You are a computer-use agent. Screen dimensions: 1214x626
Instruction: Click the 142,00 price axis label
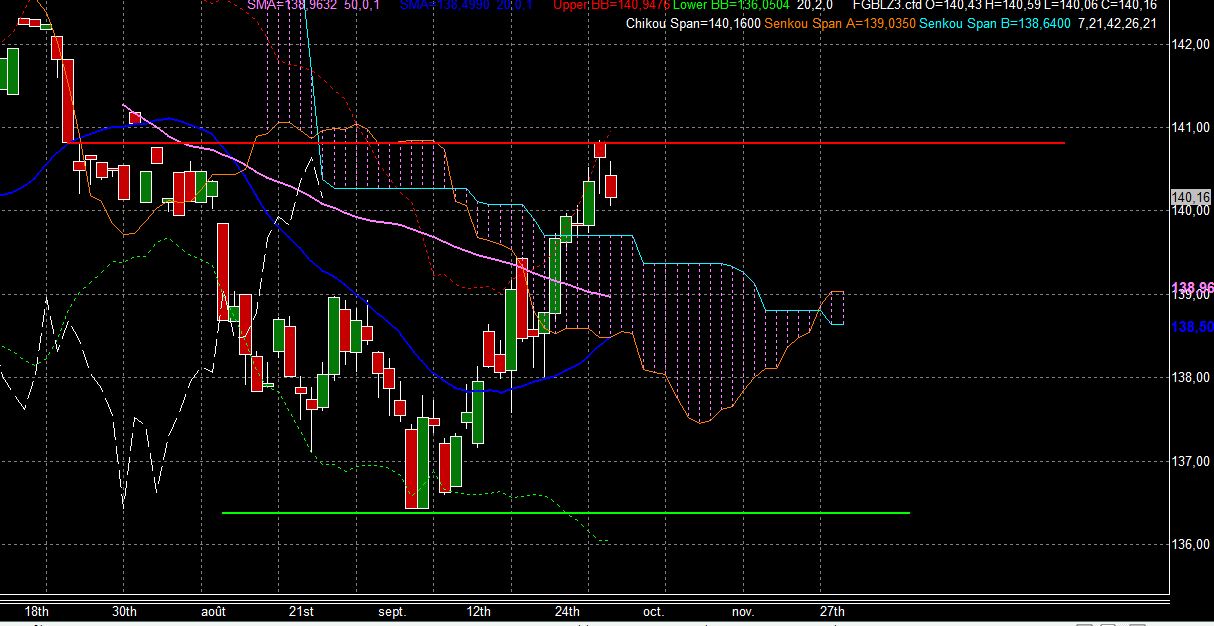point(1192,45)
